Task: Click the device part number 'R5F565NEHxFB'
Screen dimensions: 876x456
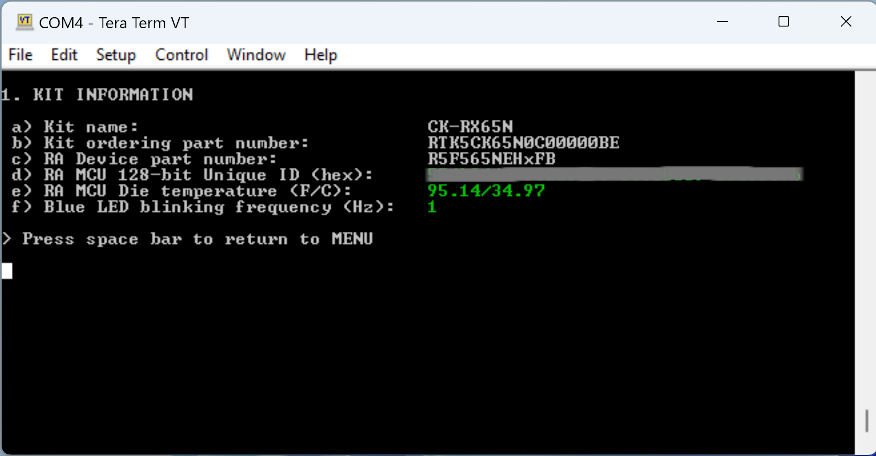Action: pyautogui.click(x=492, y=159)
